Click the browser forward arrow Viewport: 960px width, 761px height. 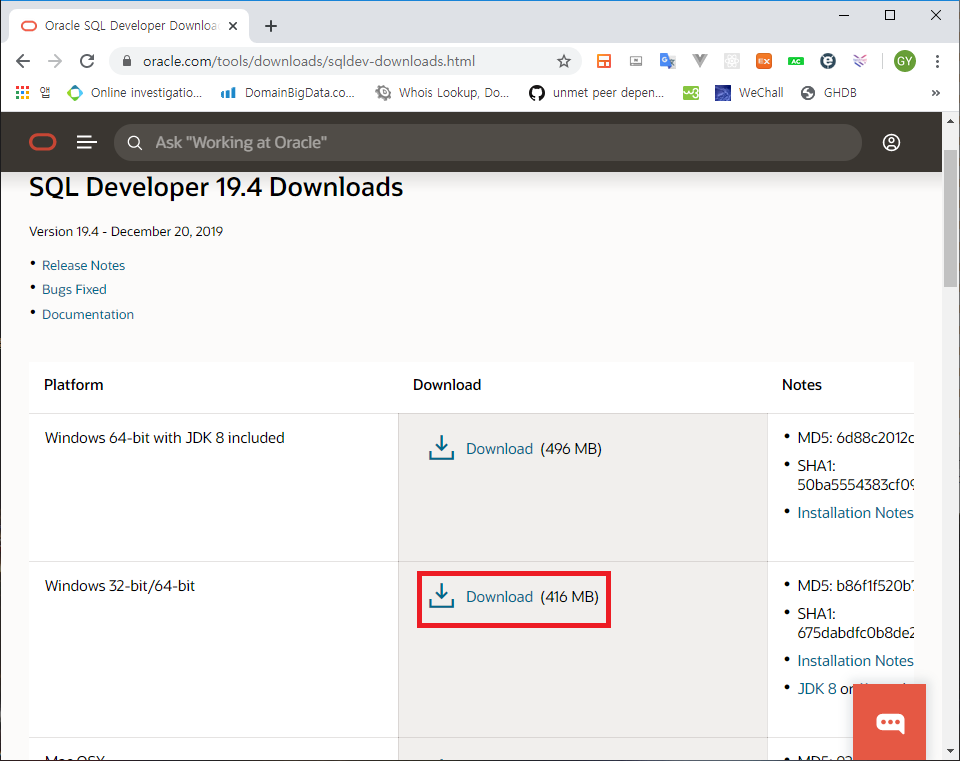(55, 61)
